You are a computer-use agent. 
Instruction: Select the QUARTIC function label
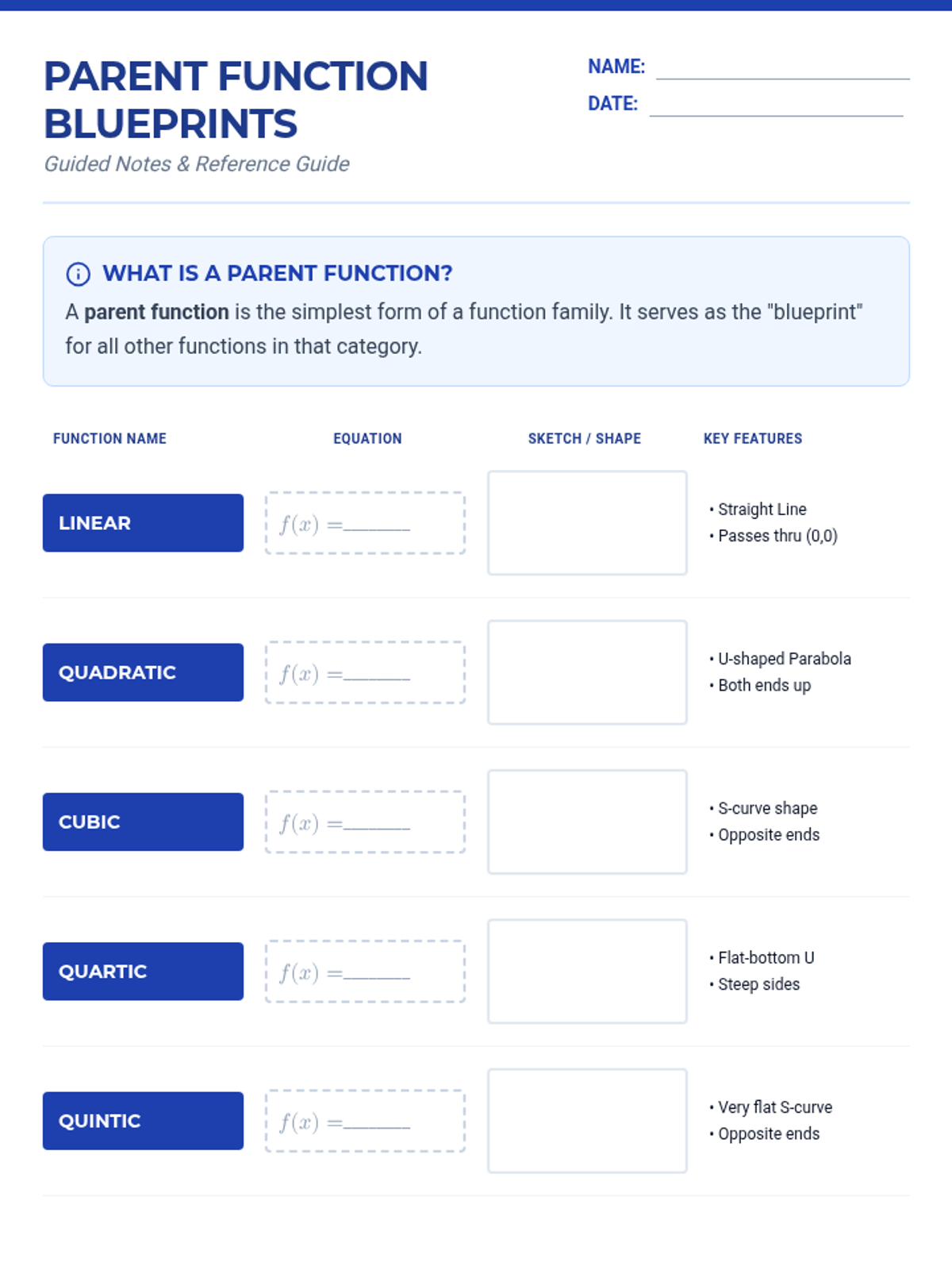click(x=143, y=972)
